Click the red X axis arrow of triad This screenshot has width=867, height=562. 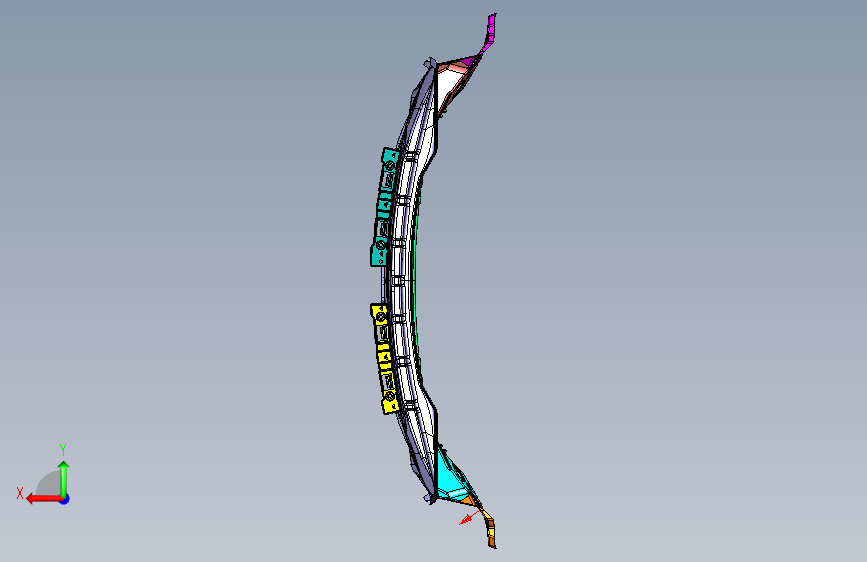pyautogui.click(x=44, y=499)
